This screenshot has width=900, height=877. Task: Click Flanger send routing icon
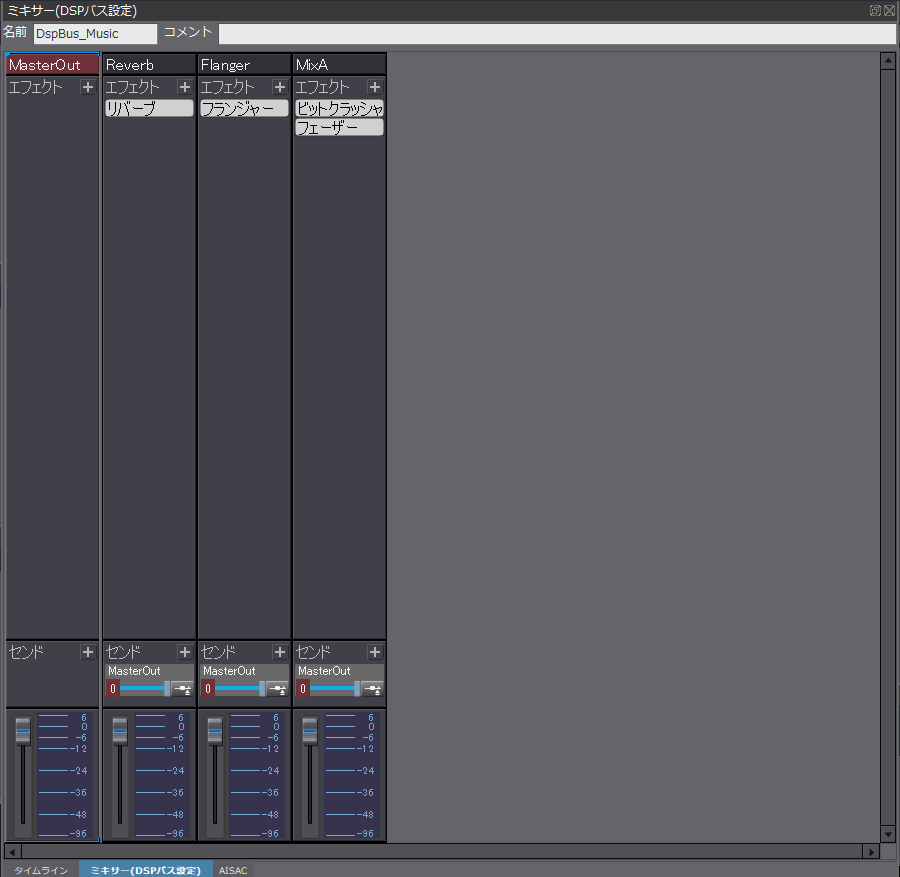coord(278,689)
